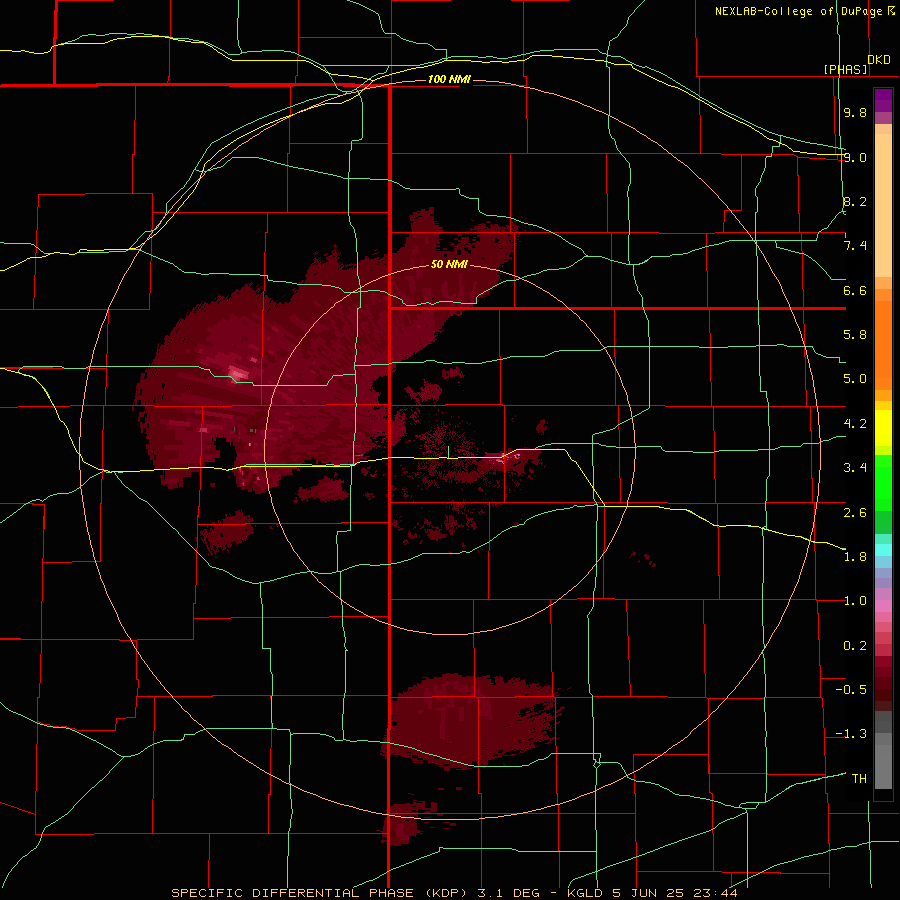Screen dimensions: 900x900
Task: Click the 3.4 scale value
Action: coord(855,468)
